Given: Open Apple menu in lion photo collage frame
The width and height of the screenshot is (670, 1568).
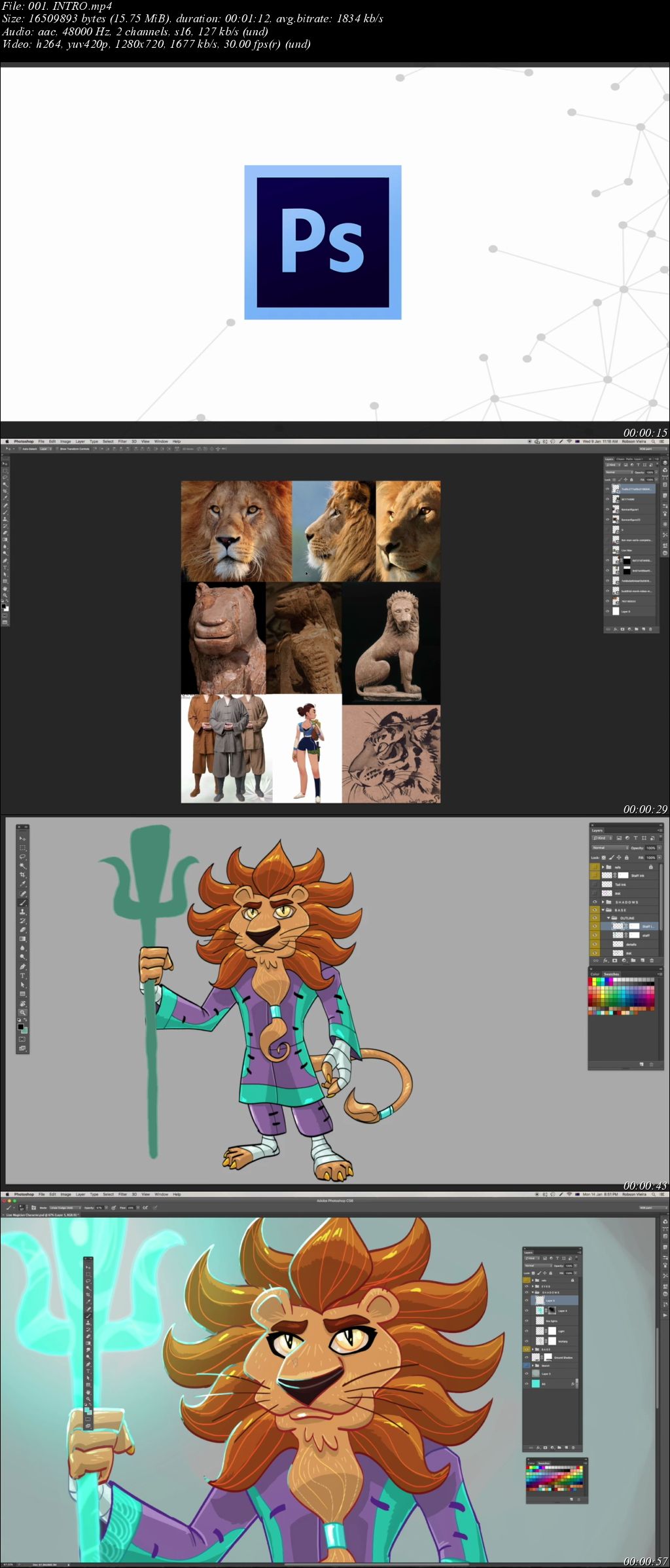Looking at the screenshot, I should coord(7,441).
